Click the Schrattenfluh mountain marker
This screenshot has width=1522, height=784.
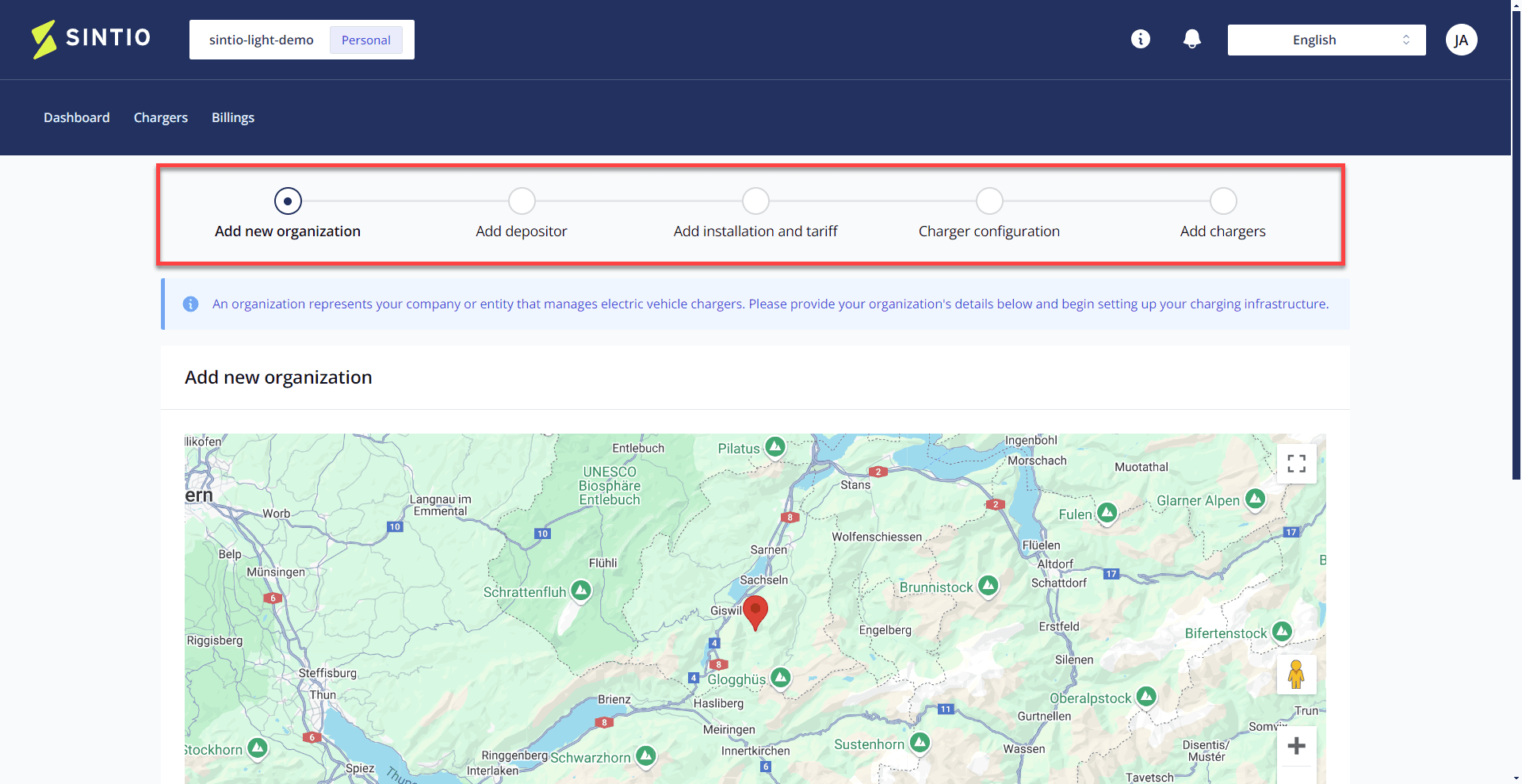[x=581, y=591]
